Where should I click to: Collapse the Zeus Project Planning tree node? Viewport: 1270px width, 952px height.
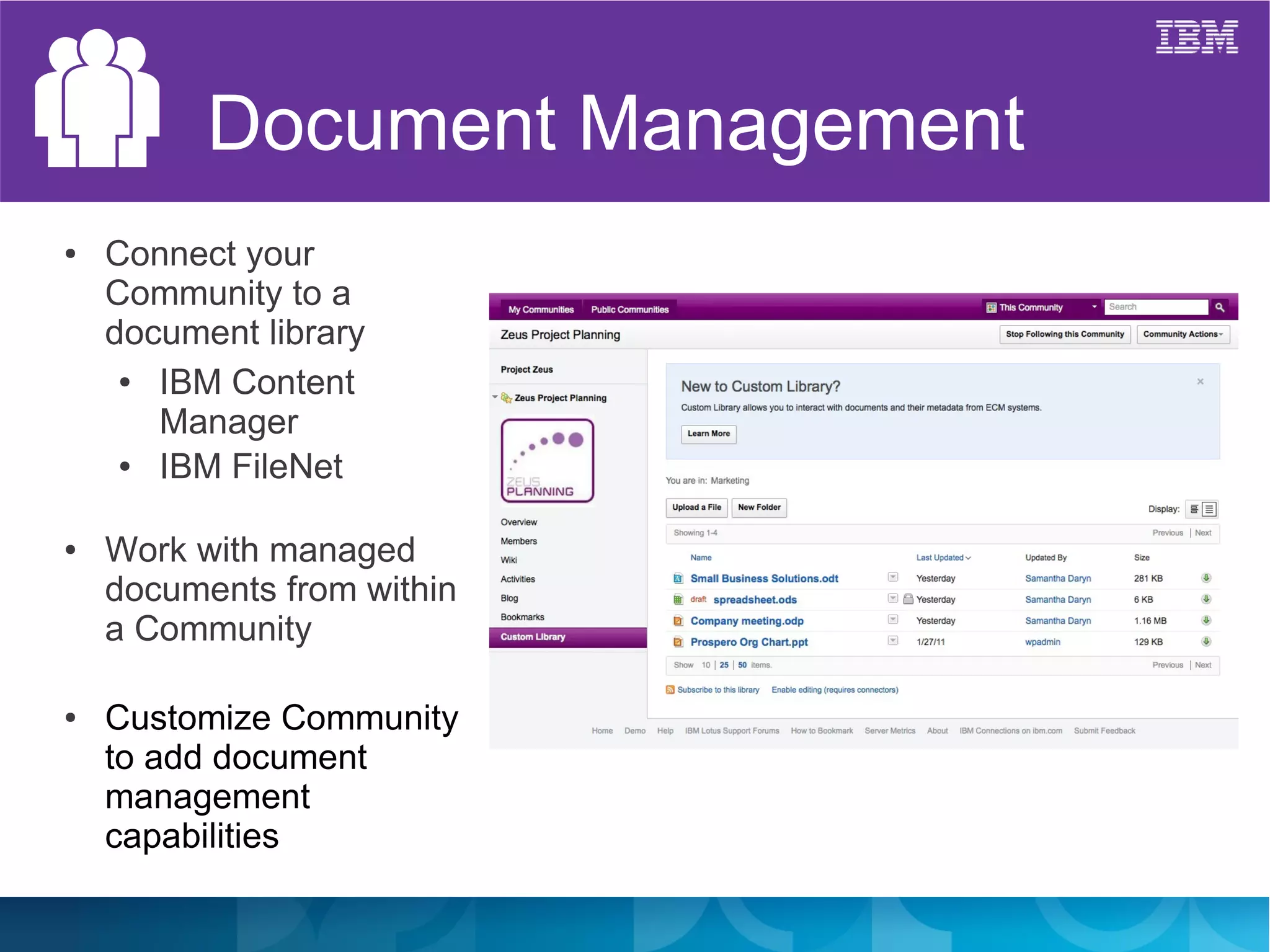tap(495, 397)
